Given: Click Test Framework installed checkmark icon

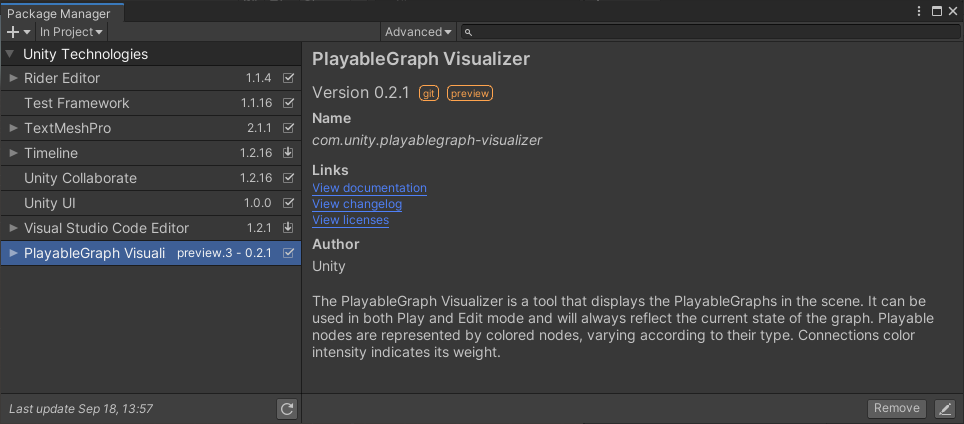Looking at the screenshot, I should [x=288, y=103].
